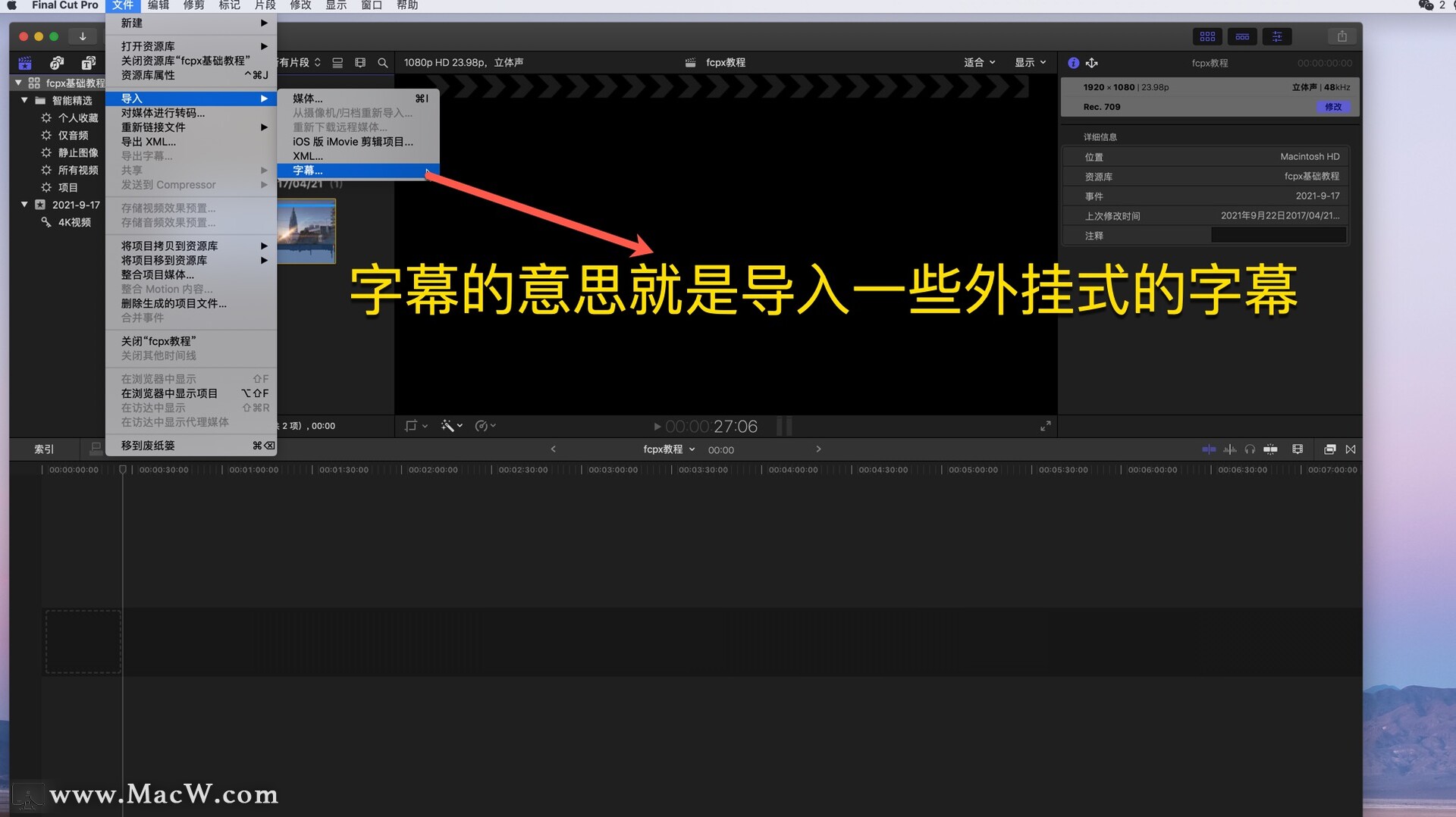Open the 新建 submenu

[191, 23]
